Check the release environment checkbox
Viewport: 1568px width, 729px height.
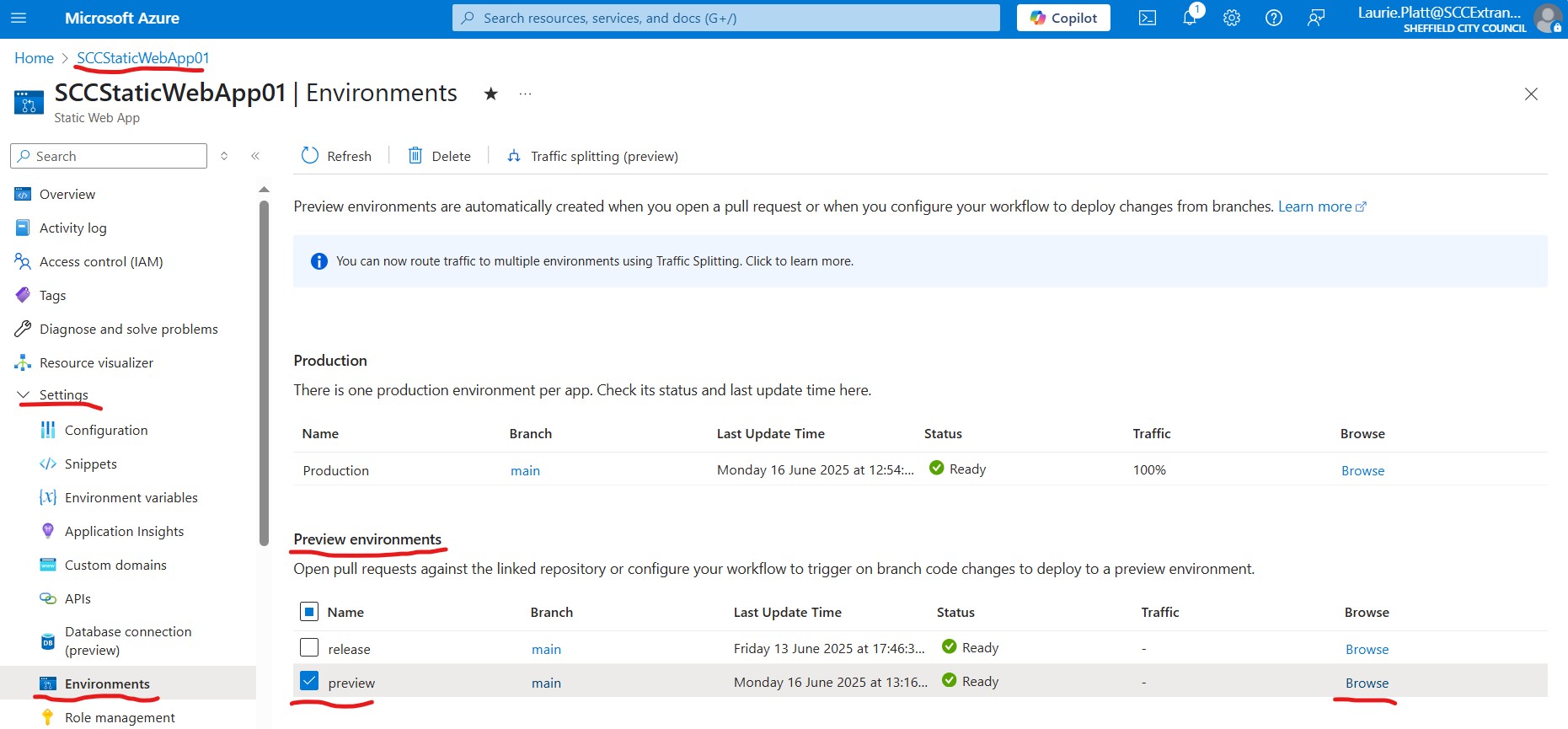click(x=309, y=647)
